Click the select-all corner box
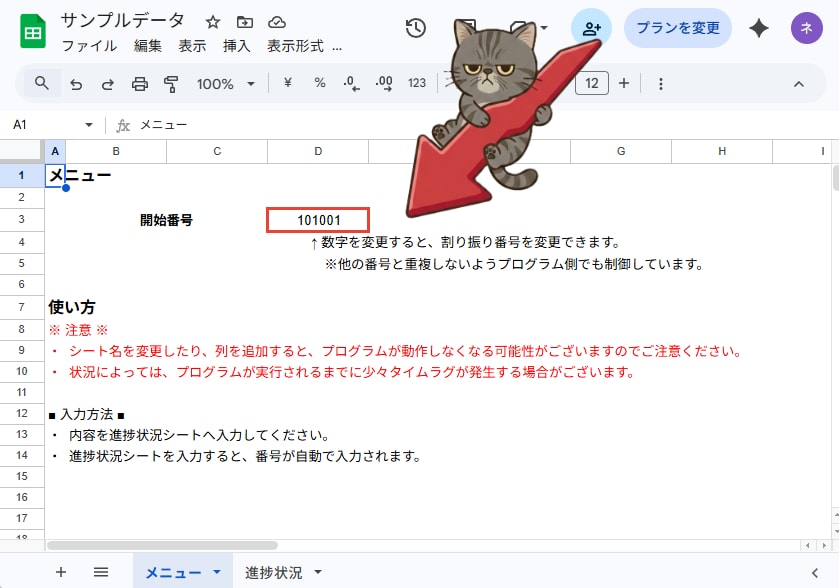This screenshot has width=839, height=588. (21, 151)
